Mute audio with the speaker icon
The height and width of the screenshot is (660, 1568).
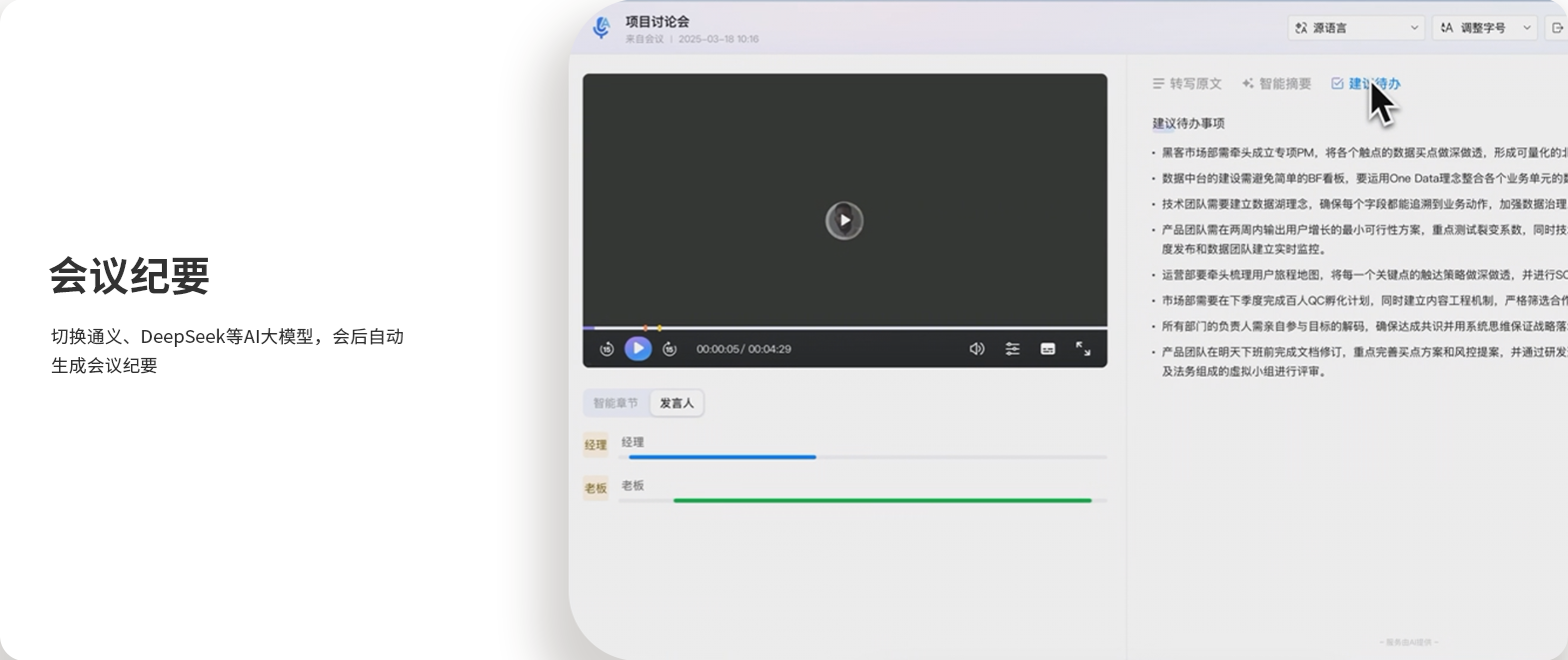[976, 349]
